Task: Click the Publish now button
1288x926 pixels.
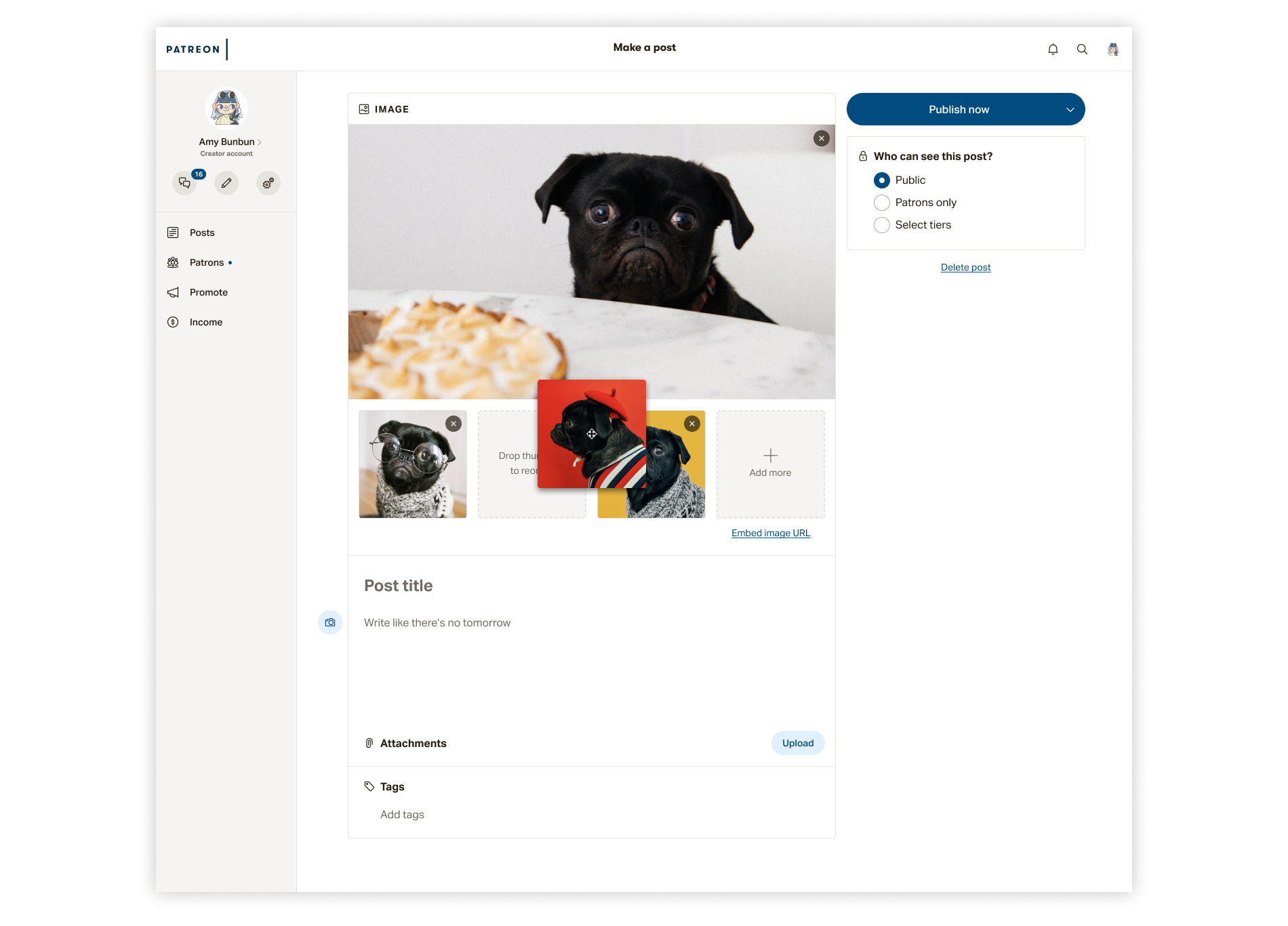Action: click(959, 109)
